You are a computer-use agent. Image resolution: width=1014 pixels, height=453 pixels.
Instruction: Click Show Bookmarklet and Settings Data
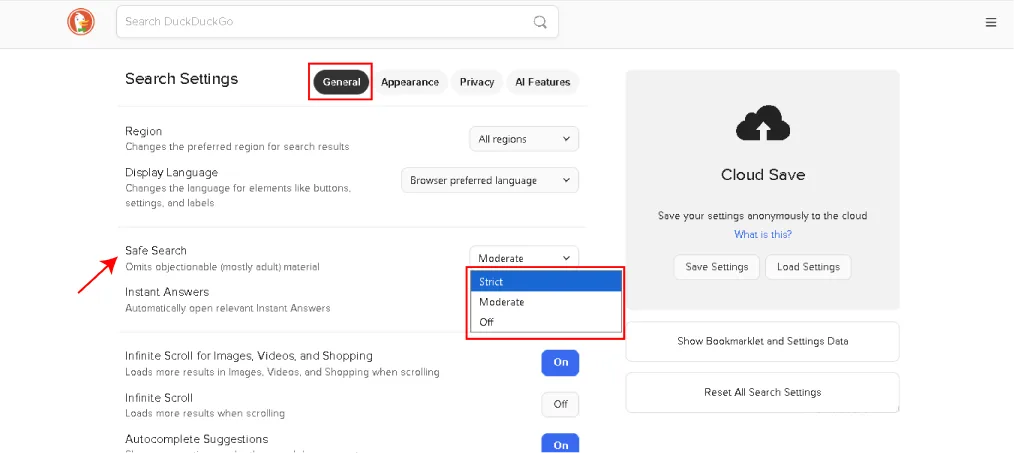(x=762, y=341)
